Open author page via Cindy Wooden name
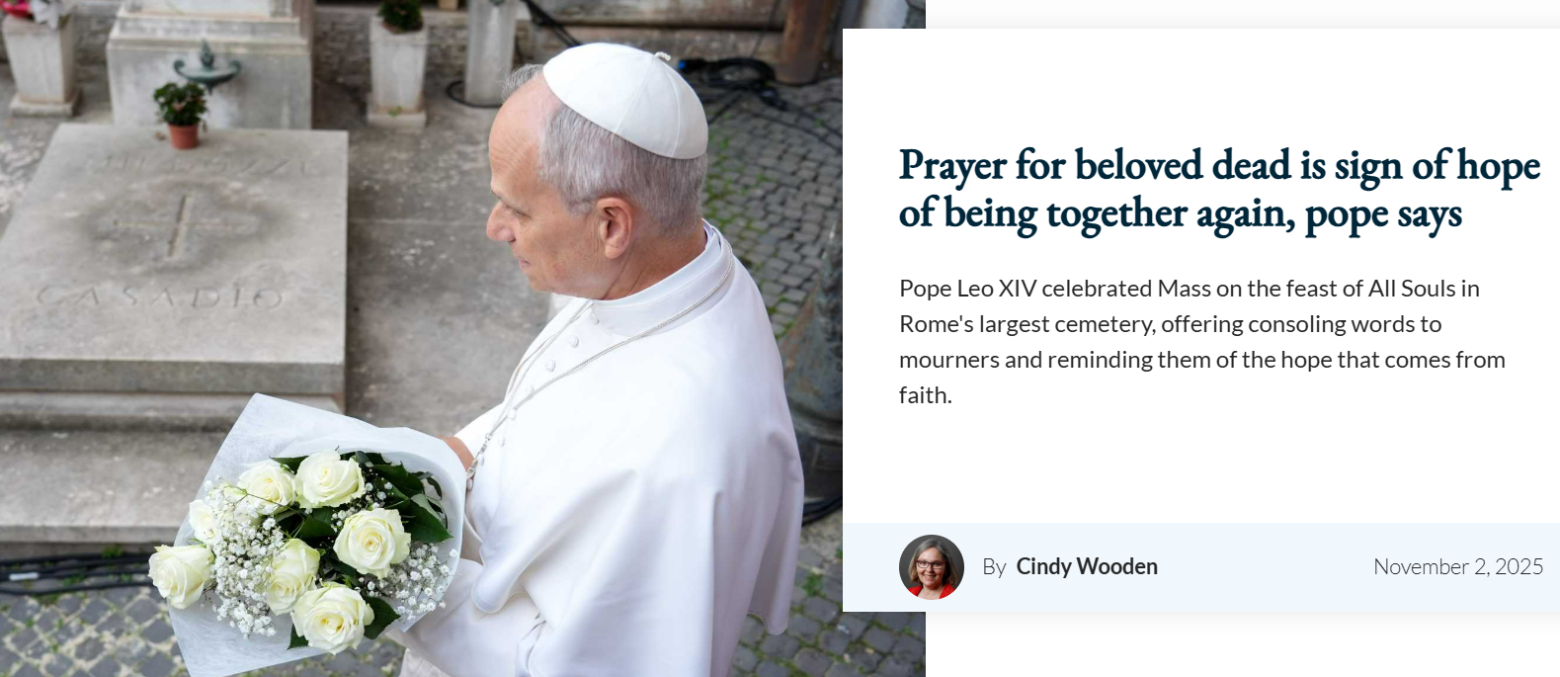Image resolution: width=1560 pixels, height=677 pixels. 1086,567
